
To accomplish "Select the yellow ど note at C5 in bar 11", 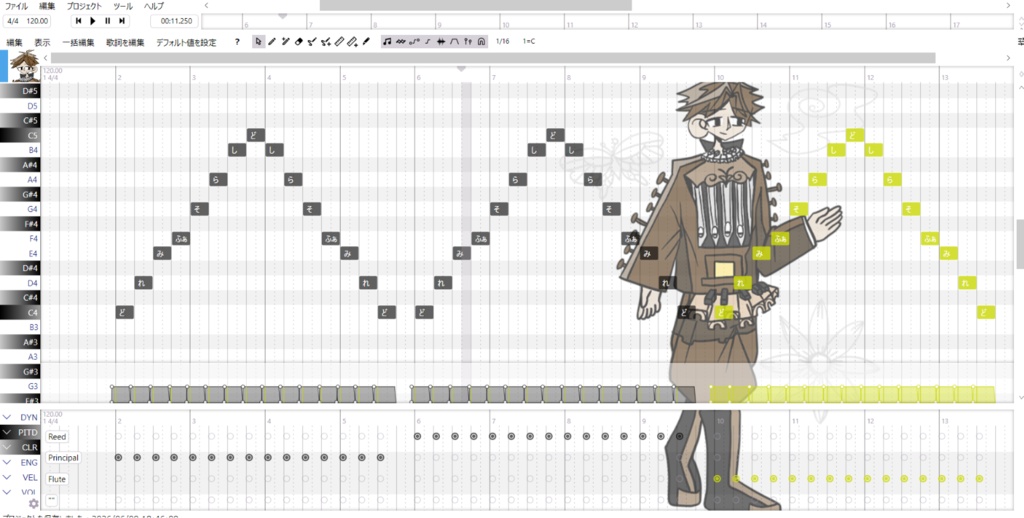I will click(855, 135).
